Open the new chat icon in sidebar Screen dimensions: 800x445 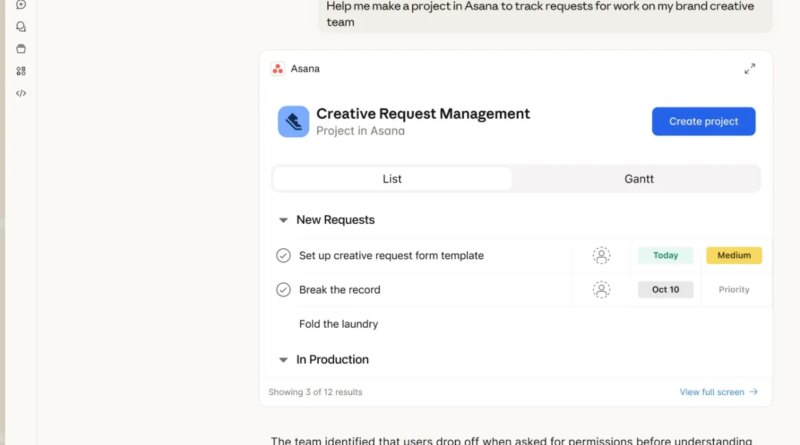[21, 5]
